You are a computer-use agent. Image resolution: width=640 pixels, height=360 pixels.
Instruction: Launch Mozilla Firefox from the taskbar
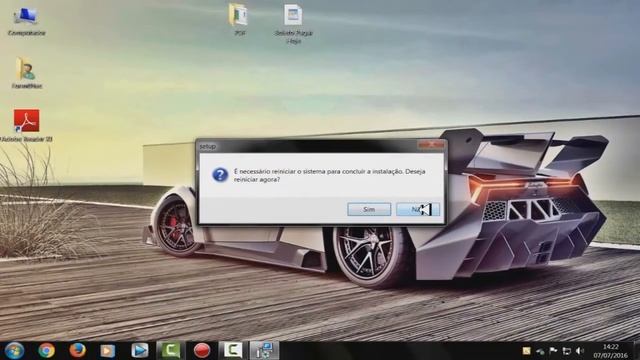[x=77, y=350]
